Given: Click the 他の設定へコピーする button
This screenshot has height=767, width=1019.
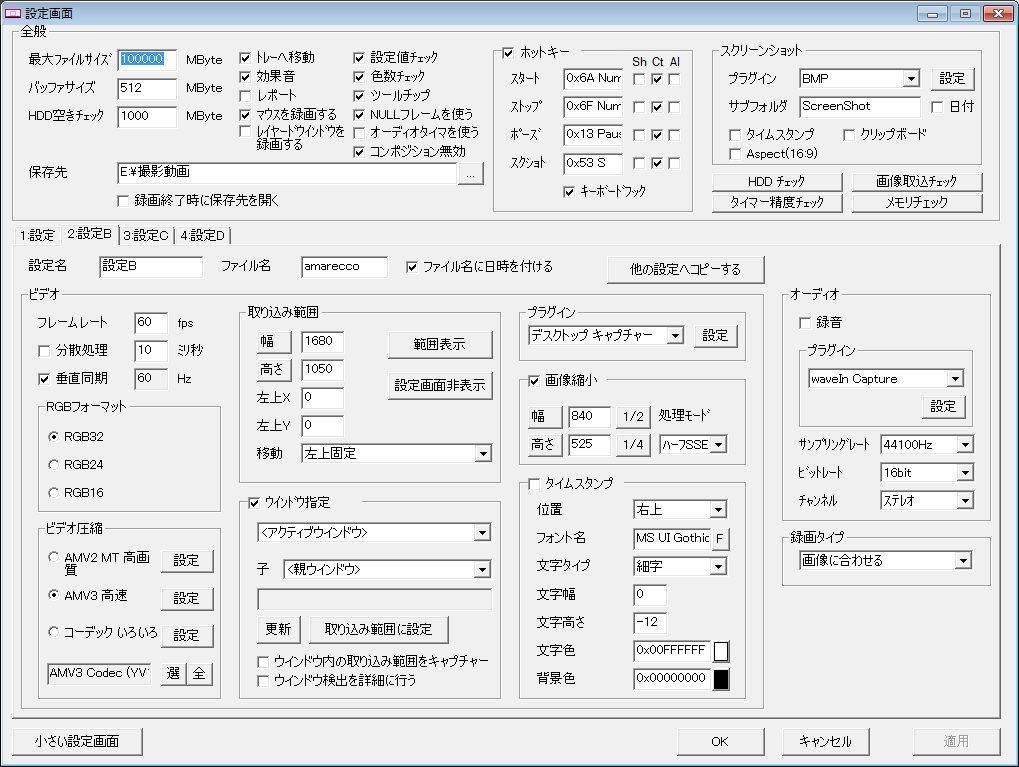Looking at the screenshot, I should [x=686, y=270].
